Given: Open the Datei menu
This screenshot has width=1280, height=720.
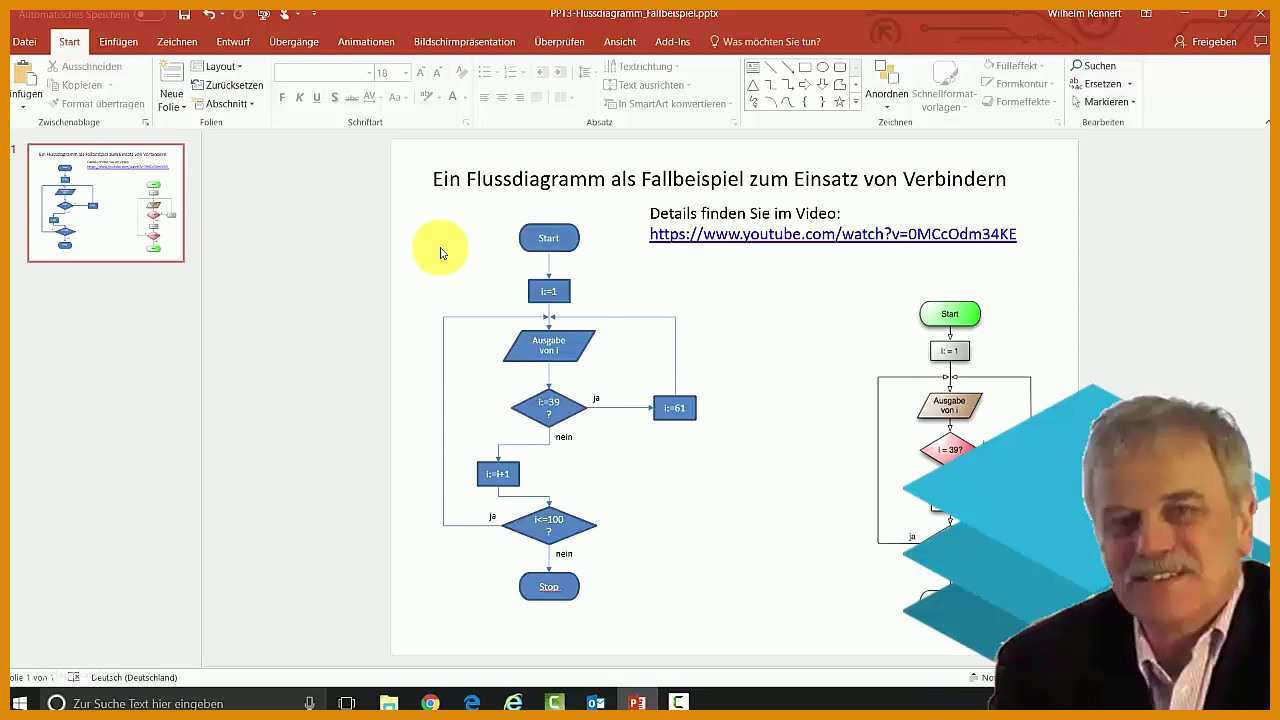Looking at the screenshot, I should tap(24, 42).
